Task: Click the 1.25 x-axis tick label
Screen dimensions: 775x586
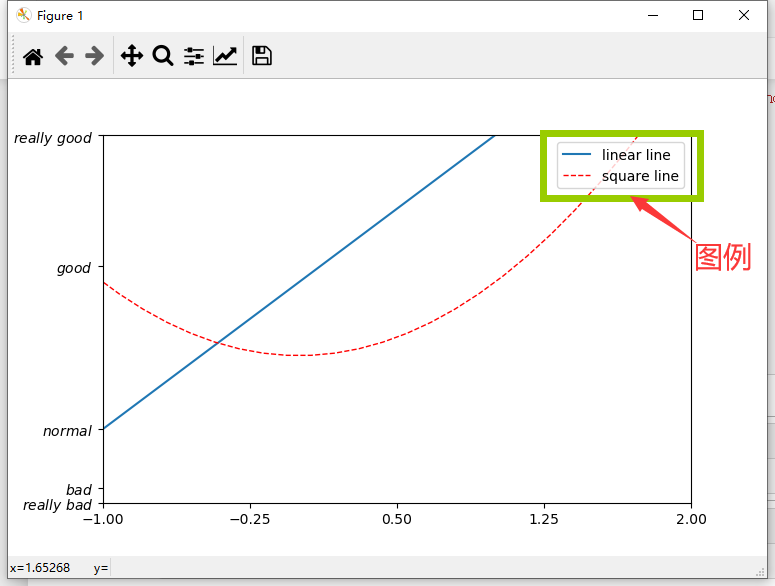Action: point(544,519)
